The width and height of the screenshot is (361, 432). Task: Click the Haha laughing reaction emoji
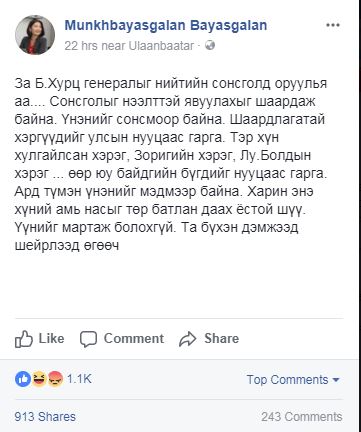(39, 379)
